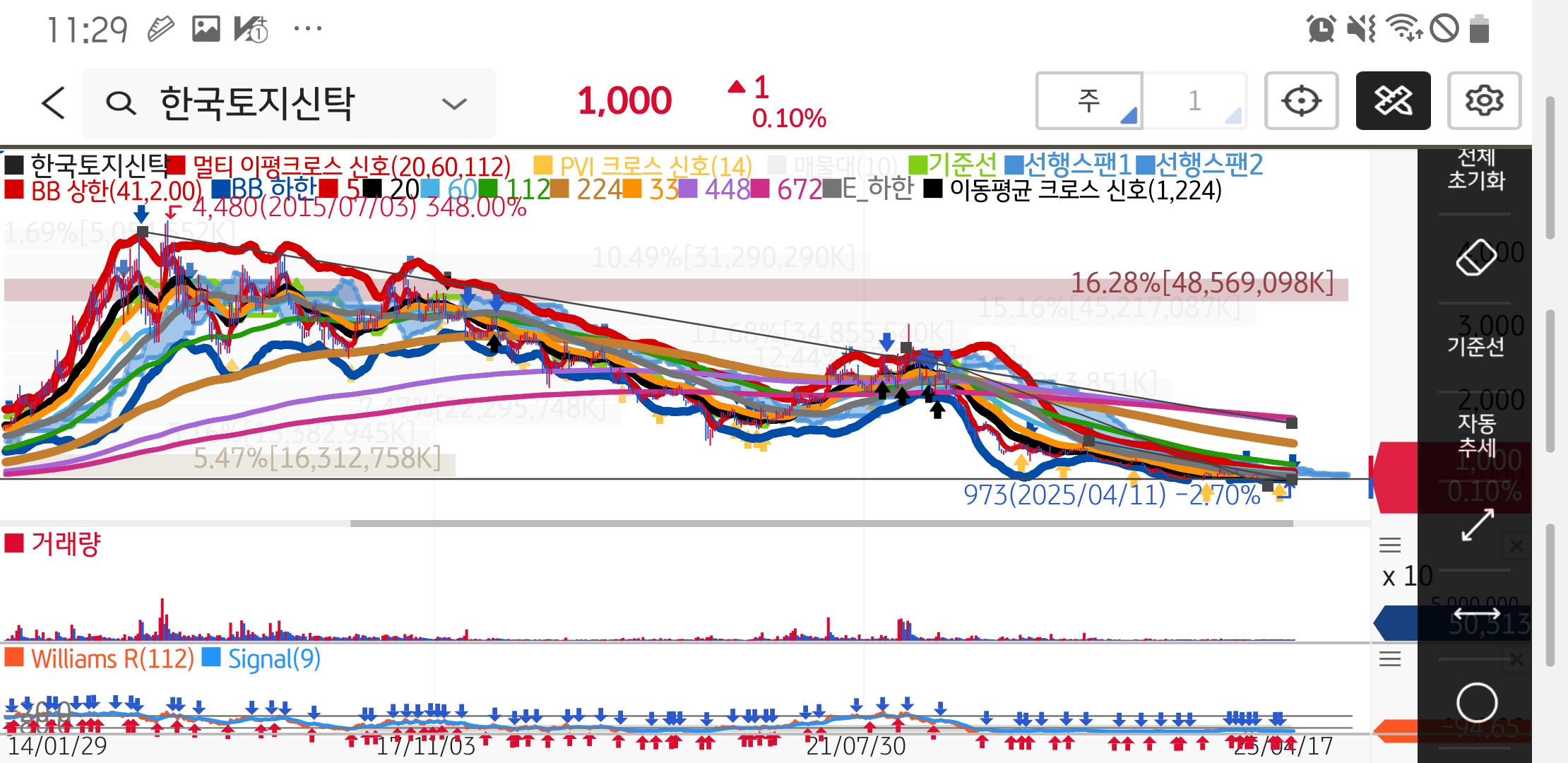The width and height of the screenshot is (1568, 763).
Task: Tap volume profile label 5.47%[16,312,758K]
Action: pos(317,459)
